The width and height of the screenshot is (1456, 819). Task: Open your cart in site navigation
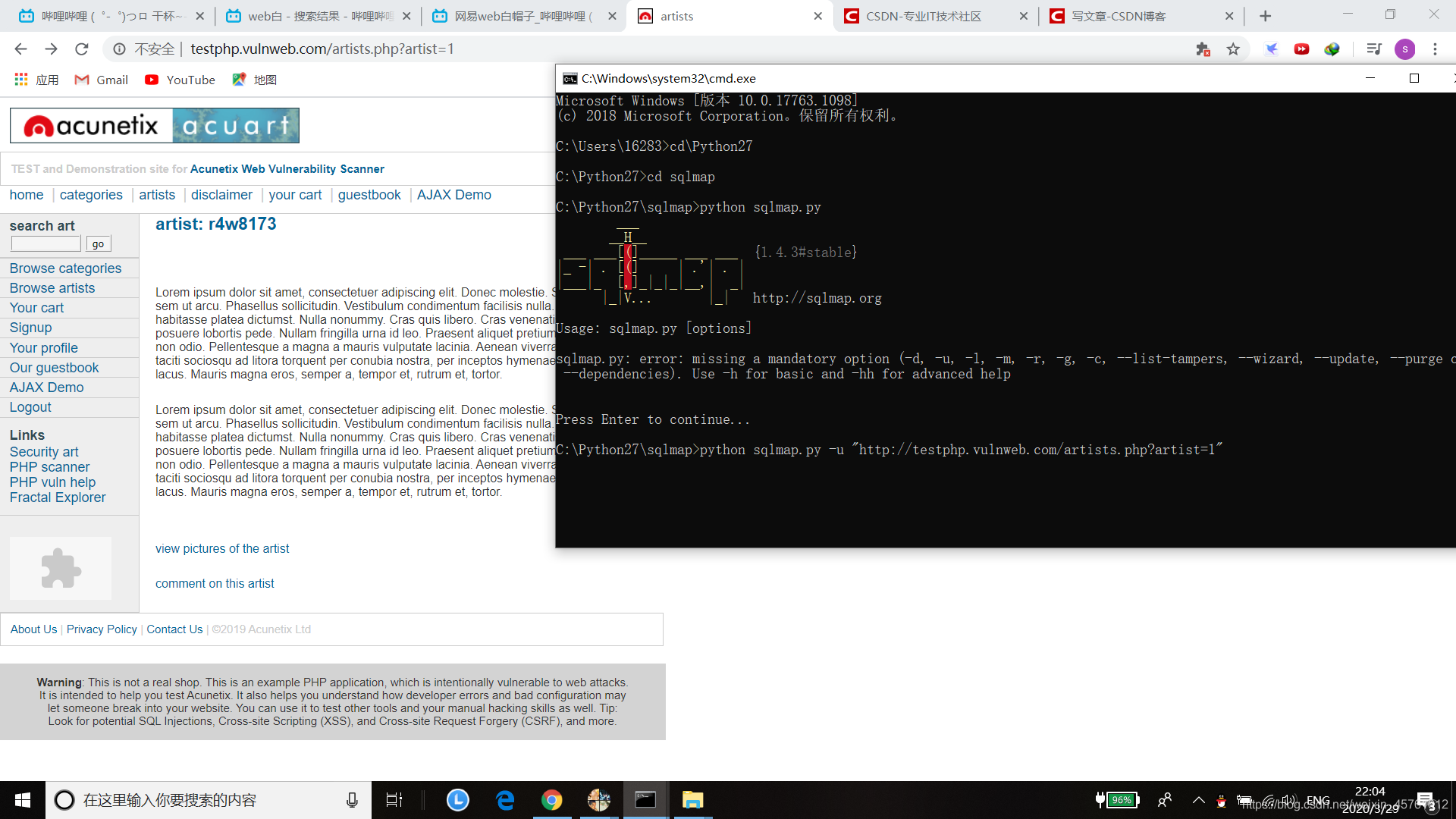[295, 195]
